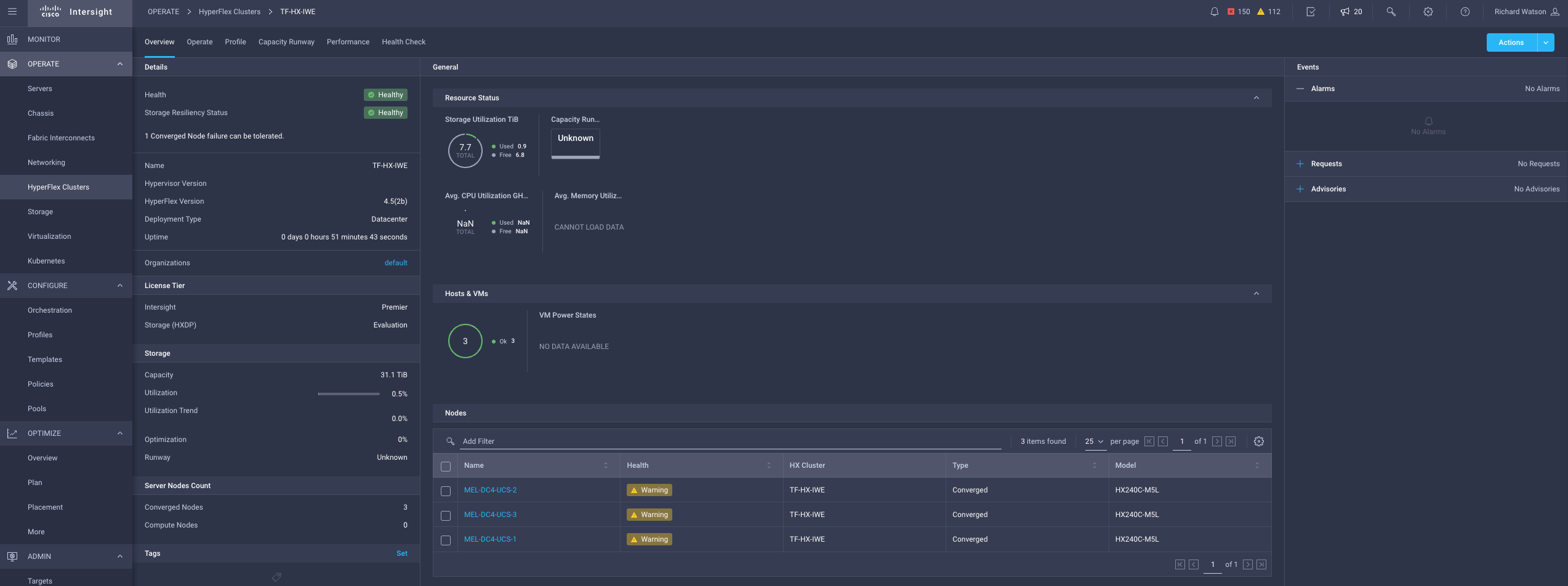Click the Storage Utilization donut chart

coord(465,150)
